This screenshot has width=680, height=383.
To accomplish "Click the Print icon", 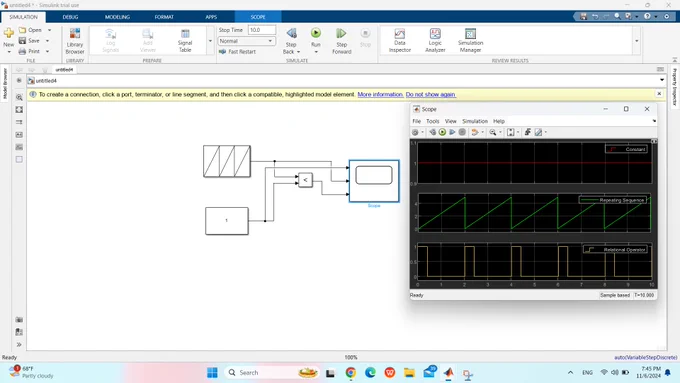I will pyautogui.click(x=23, y=51).
